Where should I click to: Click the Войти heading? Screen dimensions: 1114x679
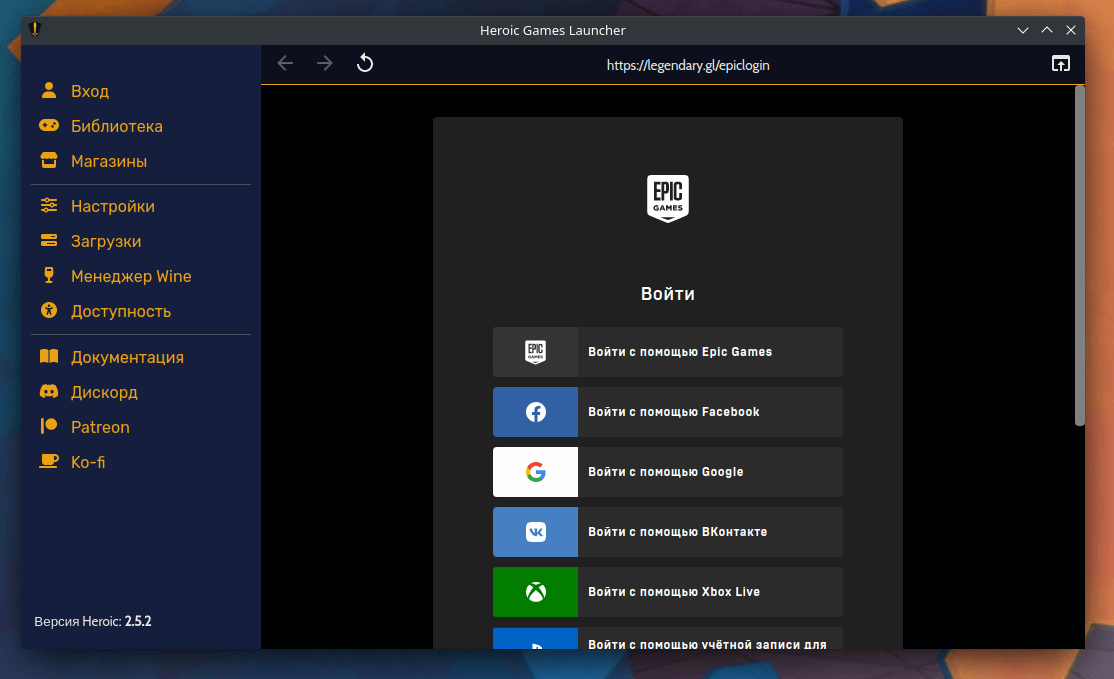(x=668, y=293)
